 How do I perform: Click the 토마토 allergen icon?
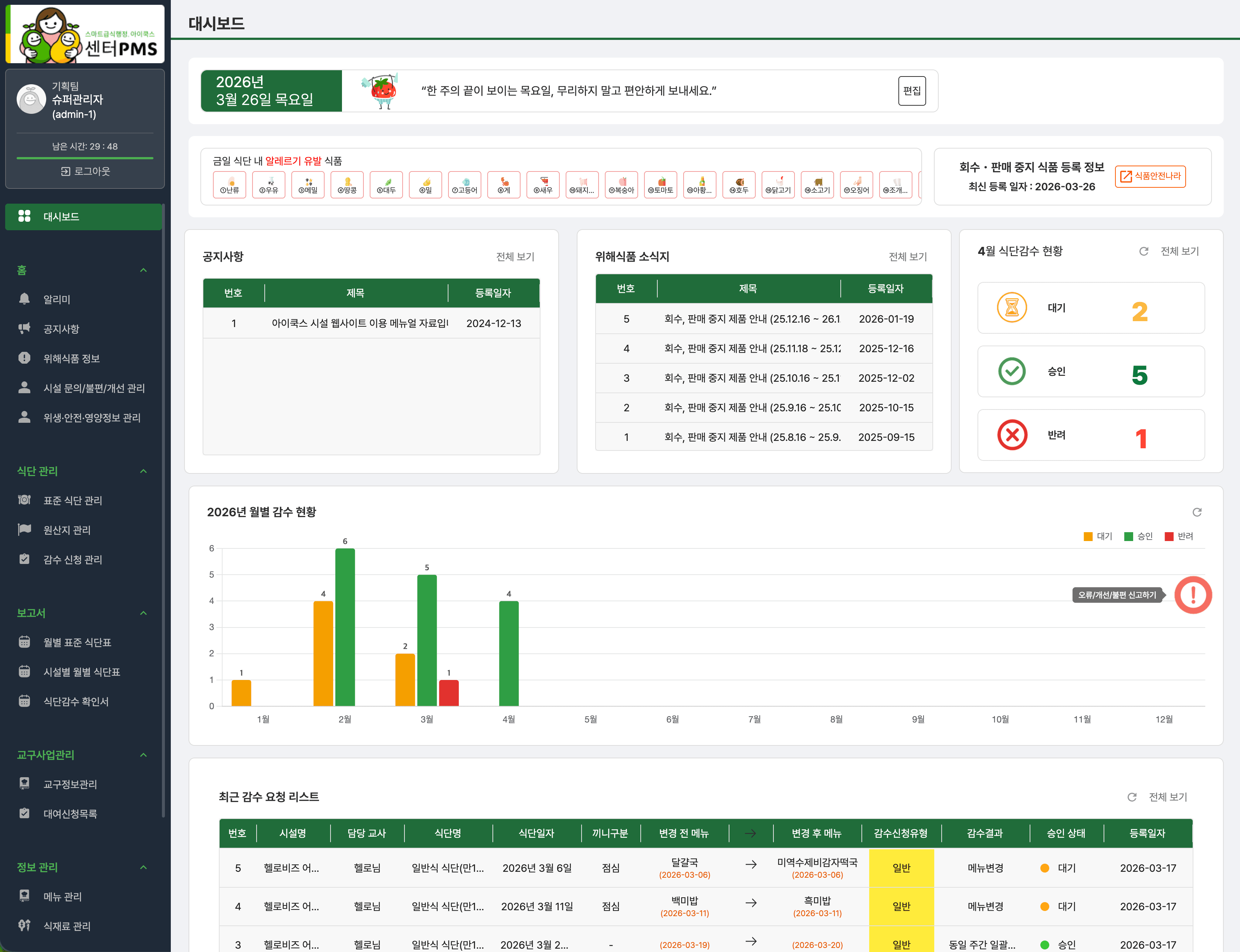661,185
